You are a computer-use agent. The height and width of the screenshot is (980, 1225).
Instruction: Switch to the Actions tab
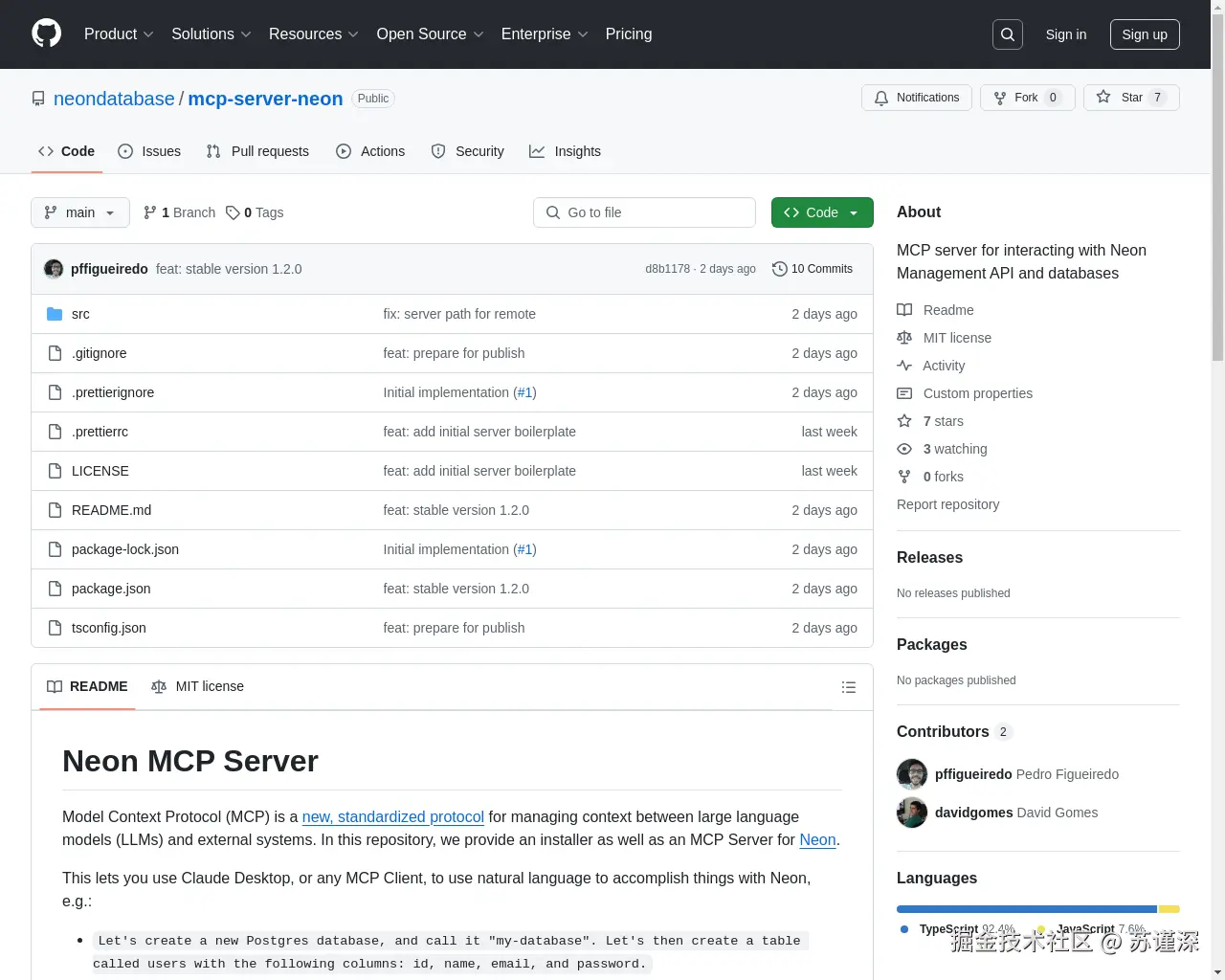[x=370, y=151]
